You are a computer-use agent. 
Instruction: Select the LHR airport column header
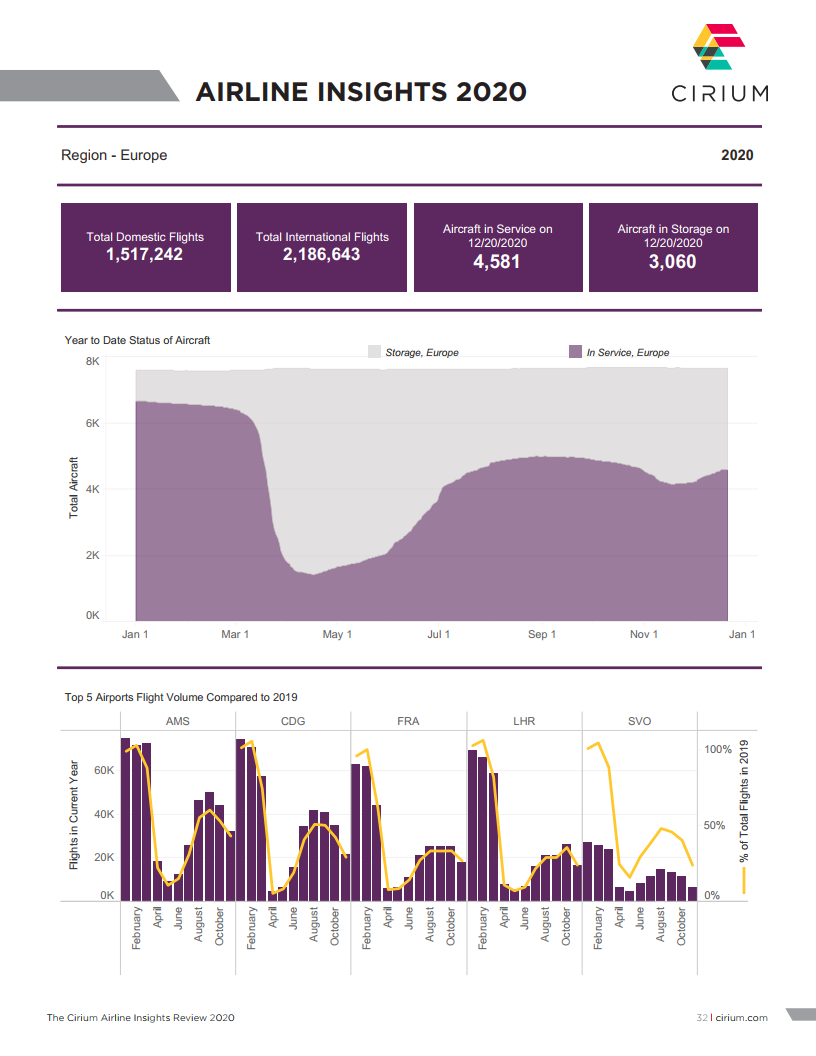coord(524,721)
